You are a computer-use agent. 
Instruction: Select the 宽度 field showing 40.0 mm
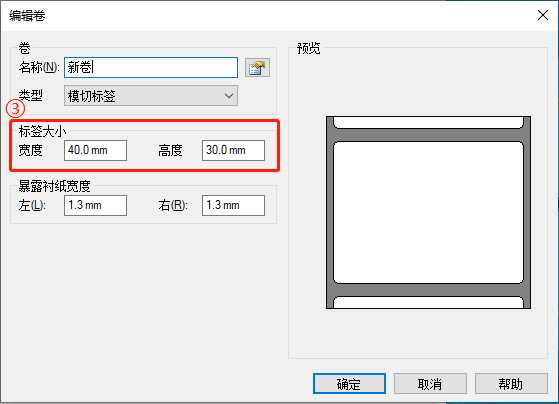(x=95, y=150)
